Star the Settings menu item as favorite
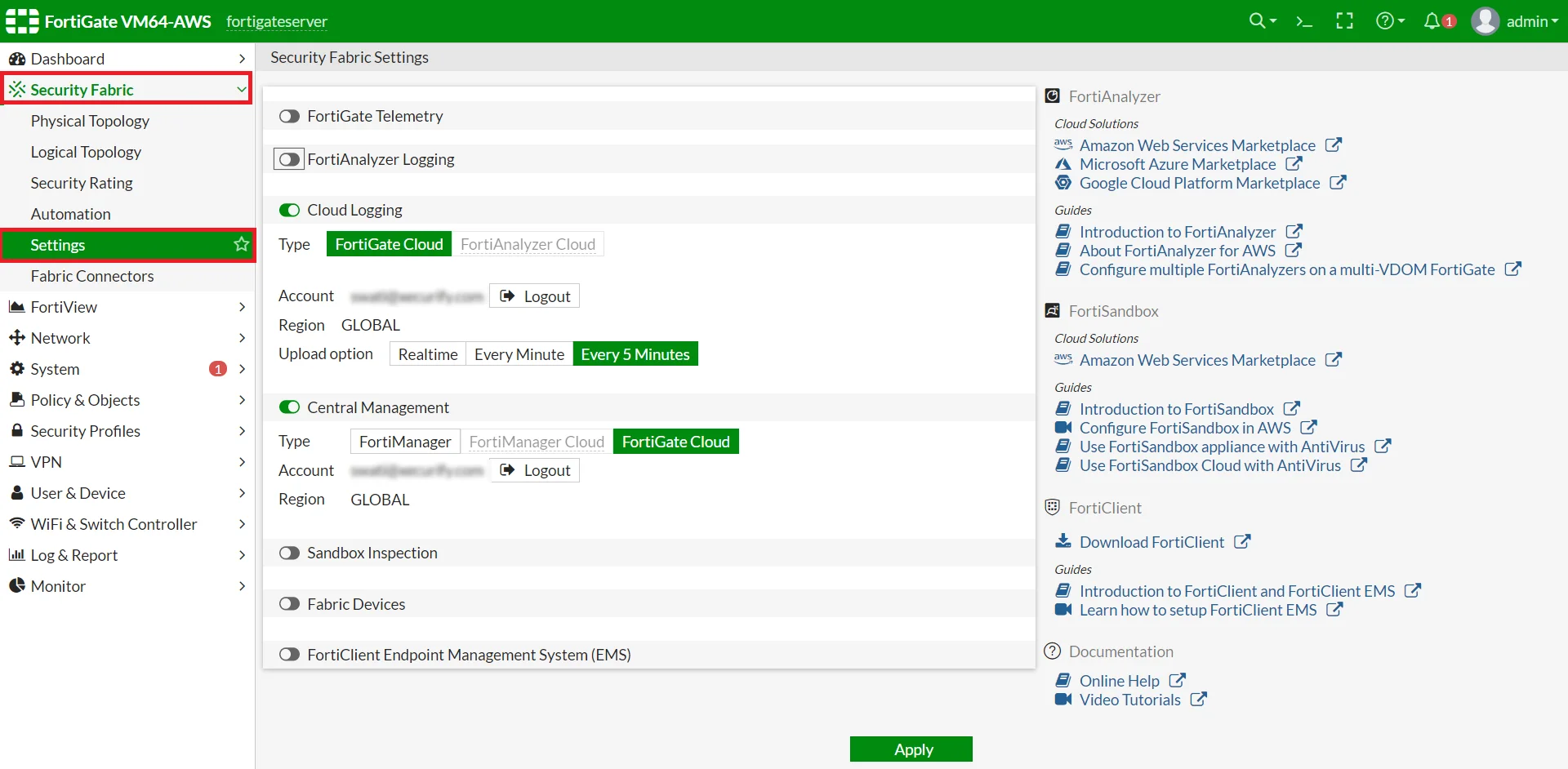Image resolution: width=1568 pixels, height=769 pixels. click(x=240, y=244)
